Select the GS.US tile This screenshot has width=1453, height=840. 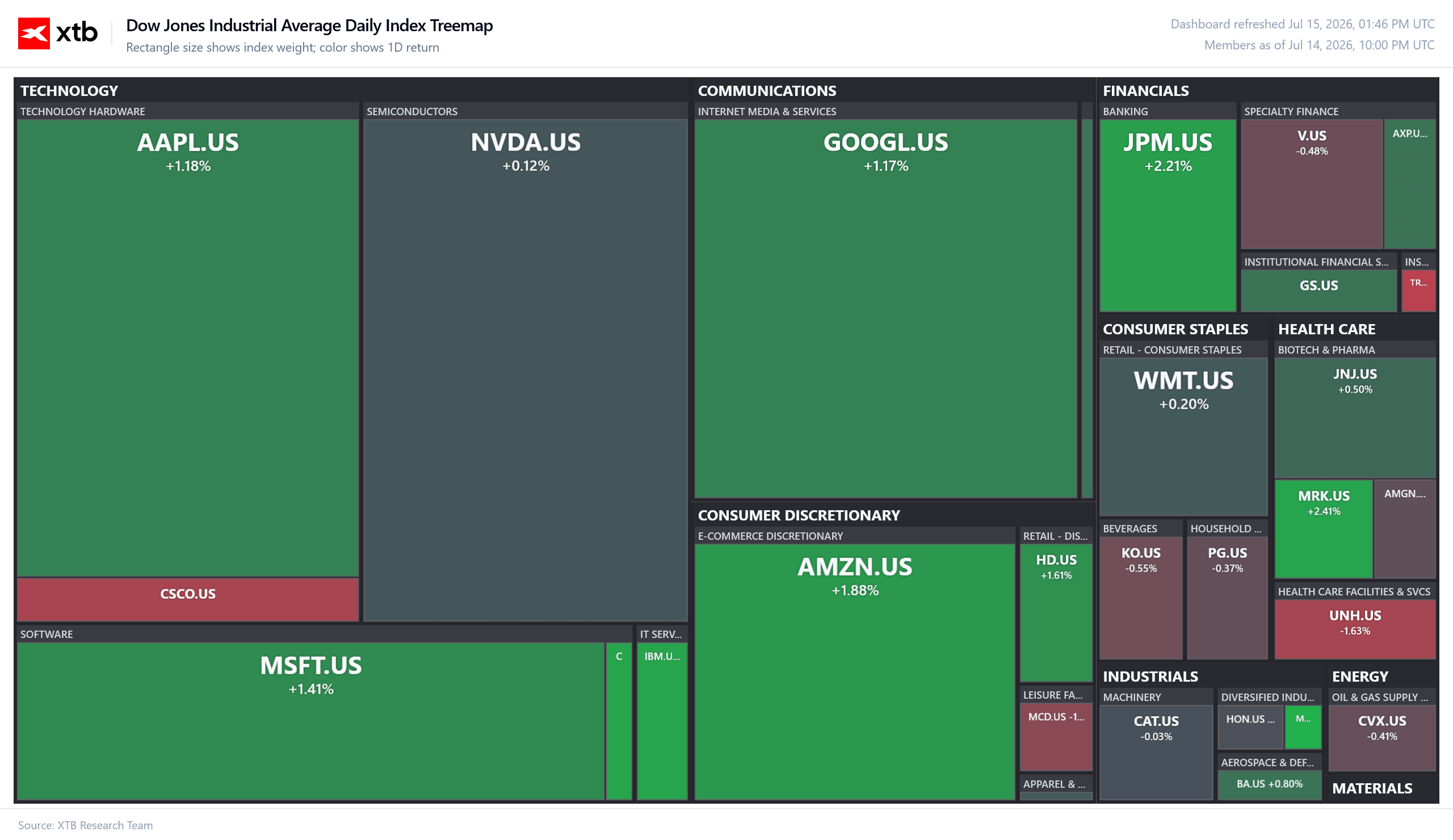[1318, 291]
